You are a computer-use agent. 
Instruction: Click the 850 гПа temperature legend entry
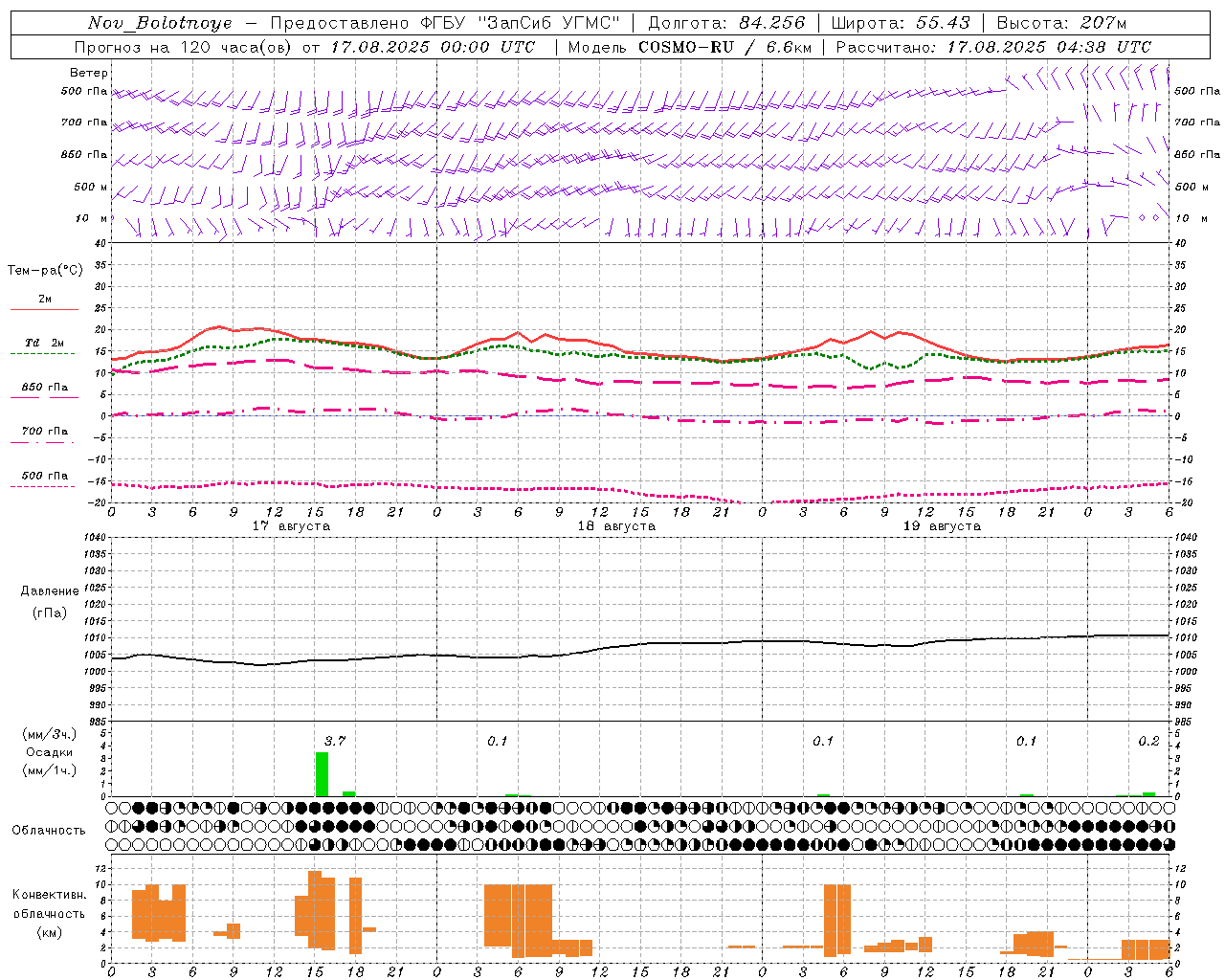(44, 388)
